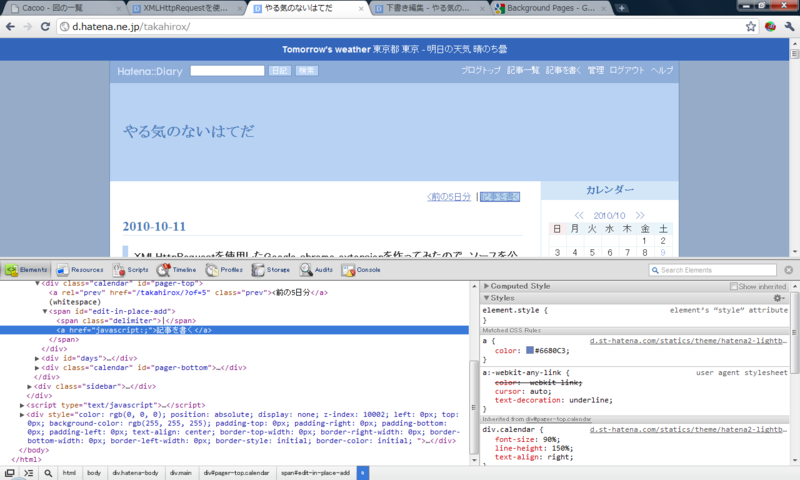Open the Chrome wrench menu
The height and width of the screenshot is (480, 800).
(x=789, y=27)
